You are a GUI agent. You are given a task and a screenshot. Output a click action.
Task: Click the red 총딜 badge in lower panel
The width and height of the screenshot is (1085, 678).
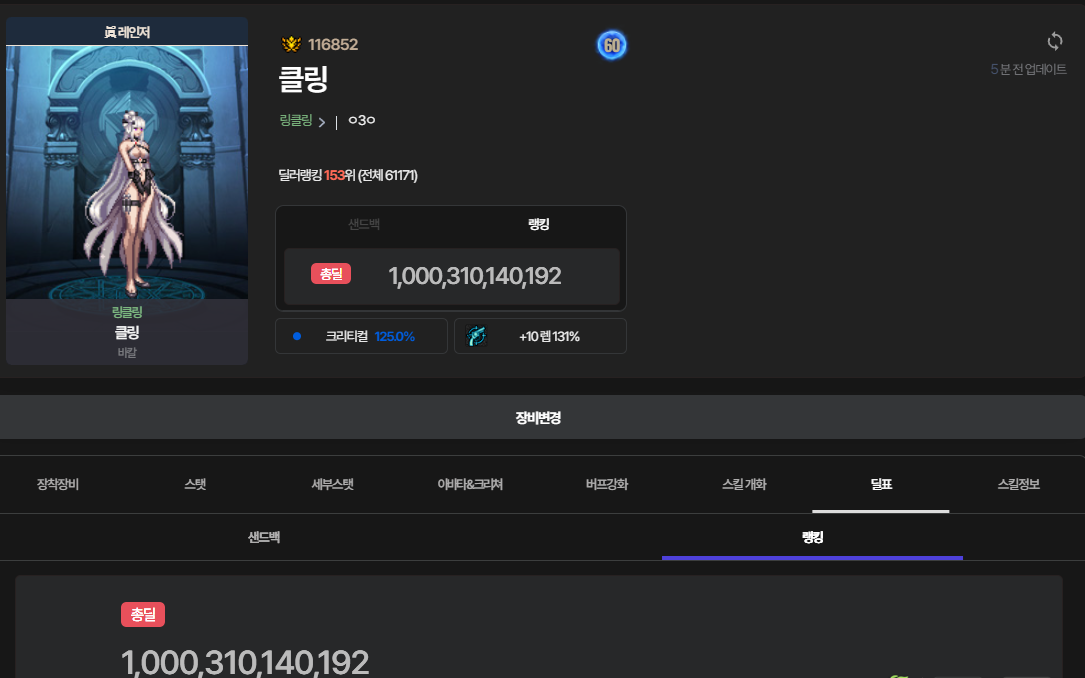coord(143,615)
